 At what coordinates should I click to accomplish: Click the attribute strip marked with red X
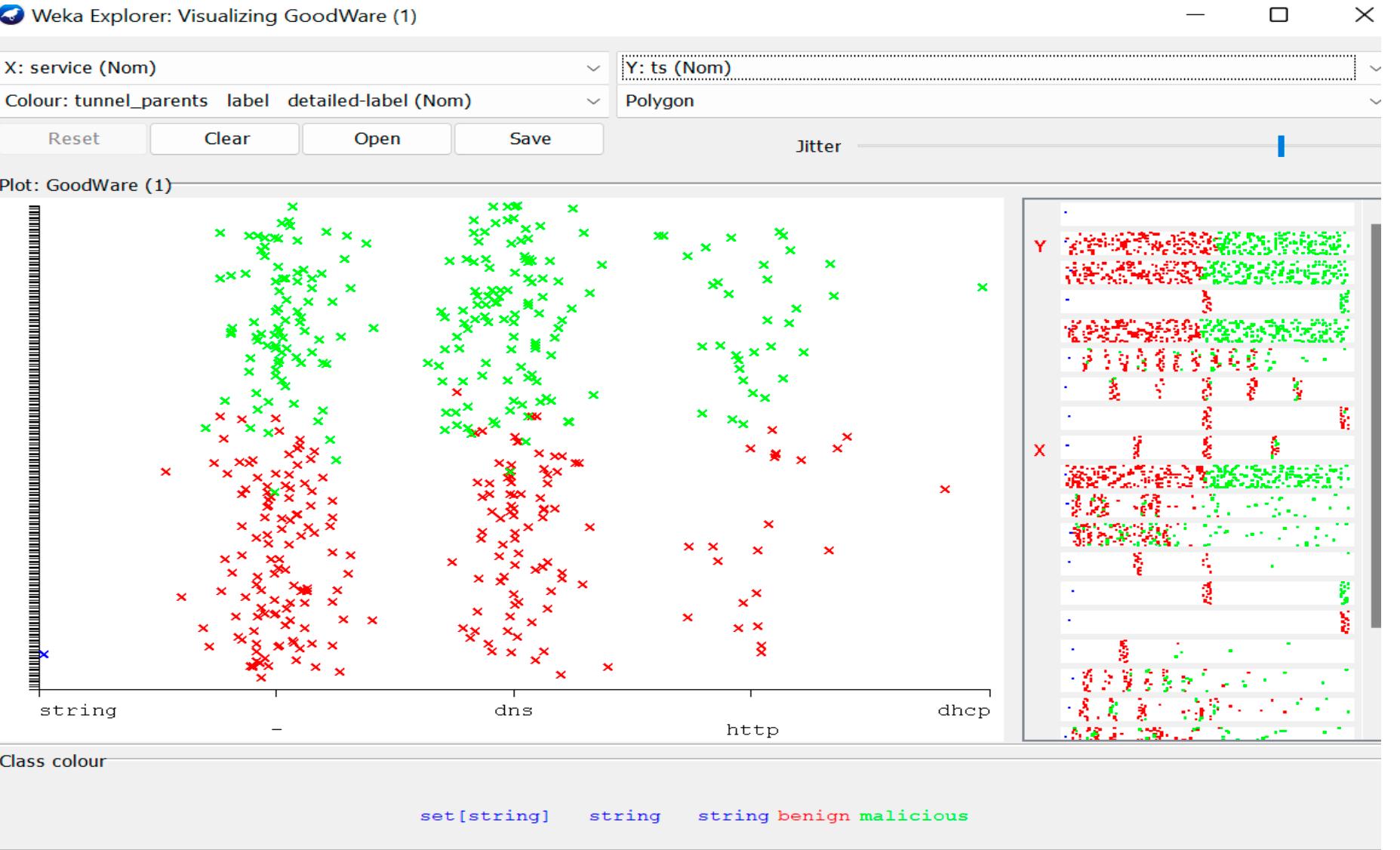pyautogui.click(x=1207, y=448)
